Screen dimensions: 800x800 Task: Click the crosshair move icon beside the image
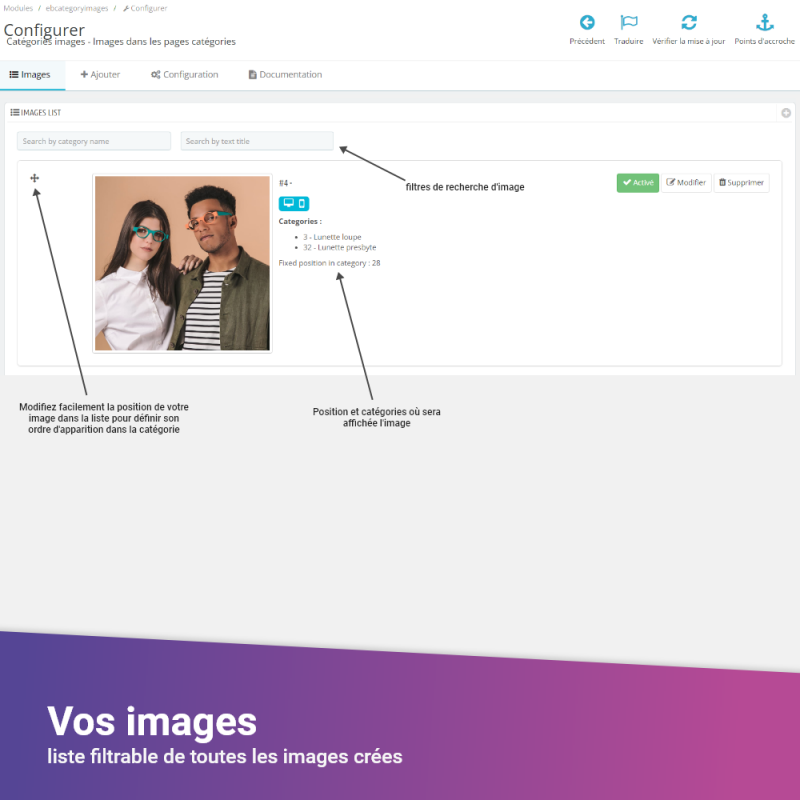coord(35,177)
